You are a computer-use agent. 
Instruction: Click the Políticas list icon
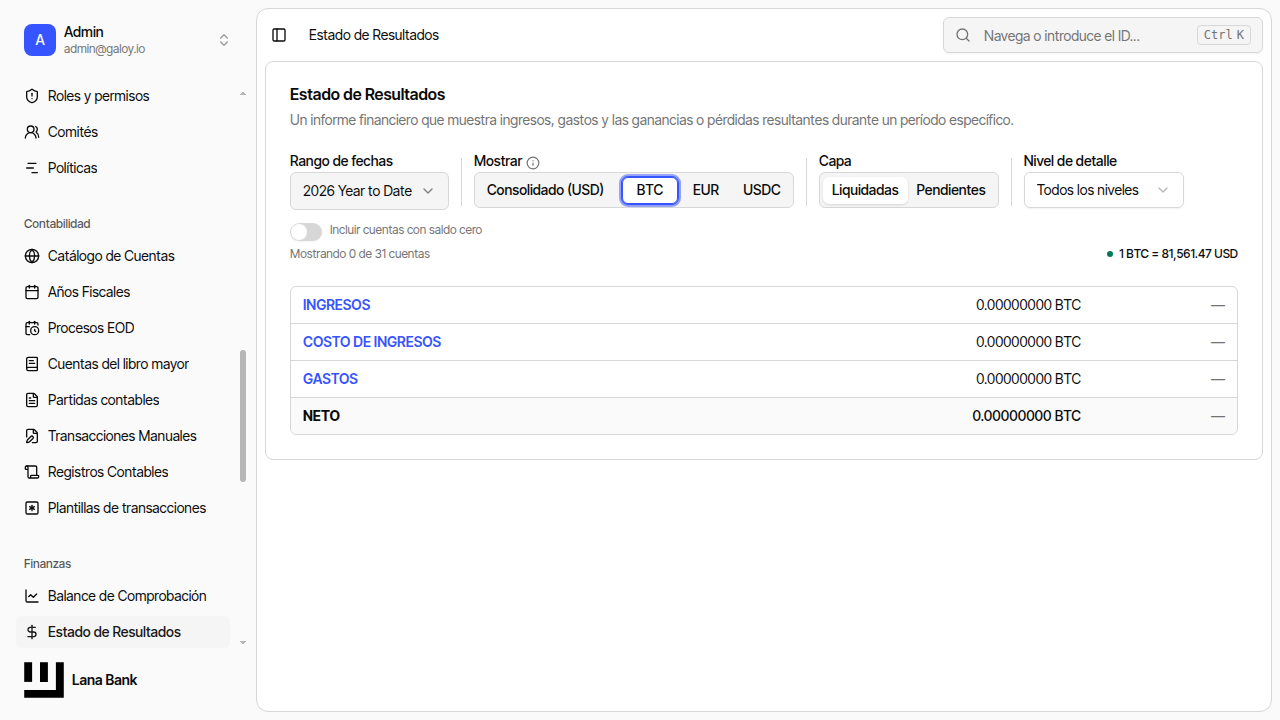(x=32, y=168)
